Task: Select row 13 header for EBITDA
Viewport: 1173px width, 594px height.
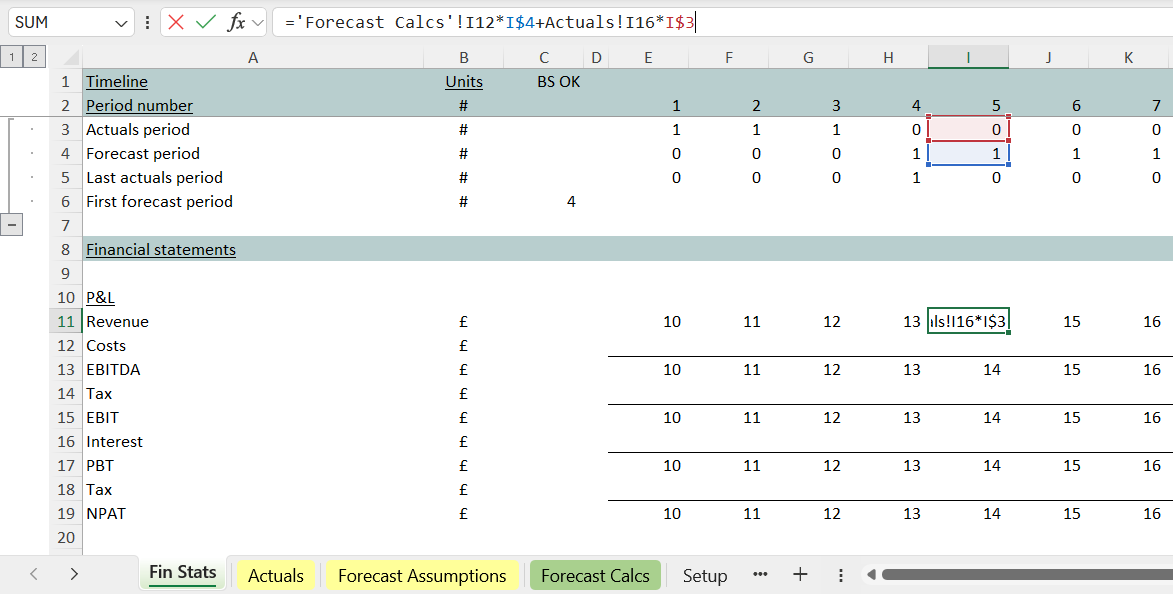Action: tap(66, 370)
